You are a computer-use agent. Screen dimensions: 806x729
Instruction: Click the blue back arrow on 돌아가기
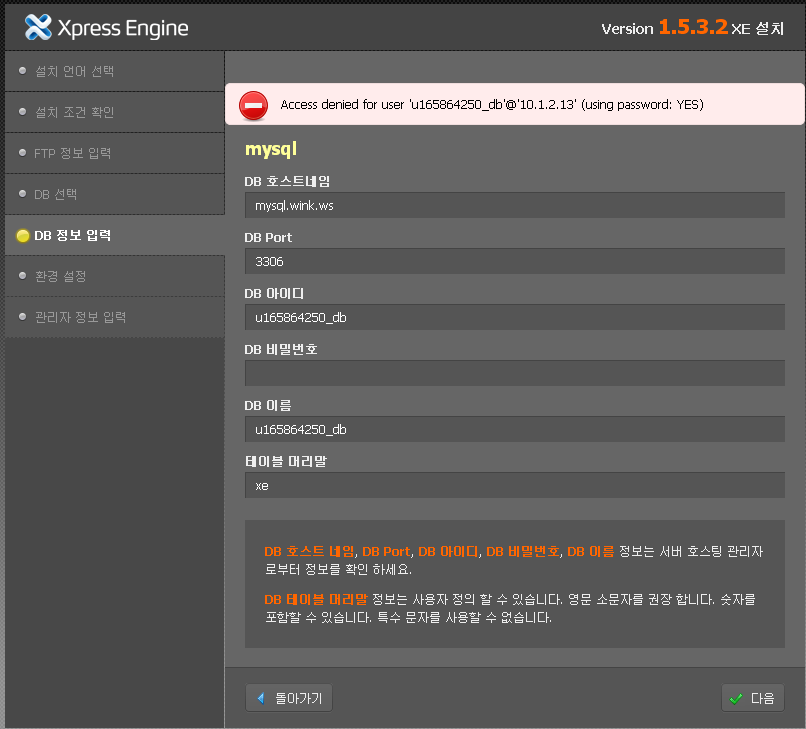click(262, 697)
